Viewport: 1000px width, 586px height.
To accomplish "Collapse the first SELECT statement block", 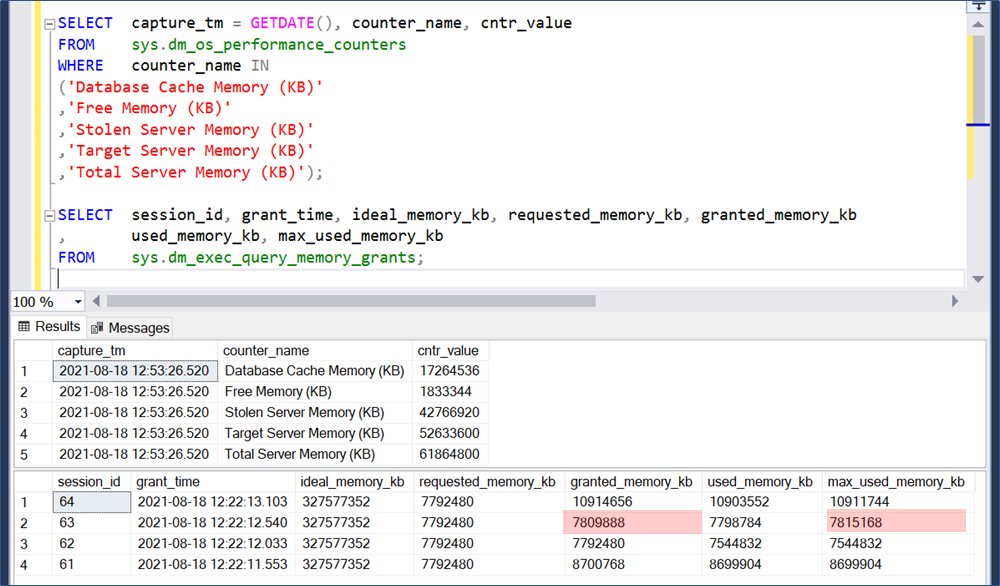I will pos(50,24).
